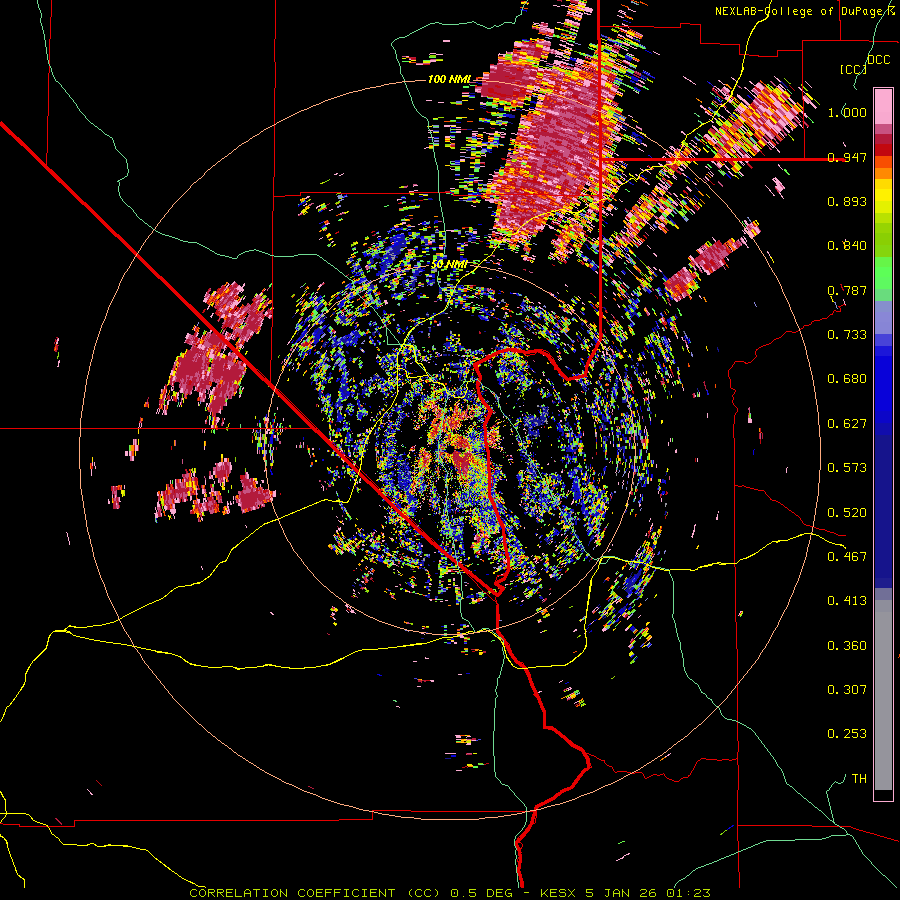The height and width of the screenshot is (900, 900).
Task: Click the 0.733 scale value
Action: (x=847, y=335)
